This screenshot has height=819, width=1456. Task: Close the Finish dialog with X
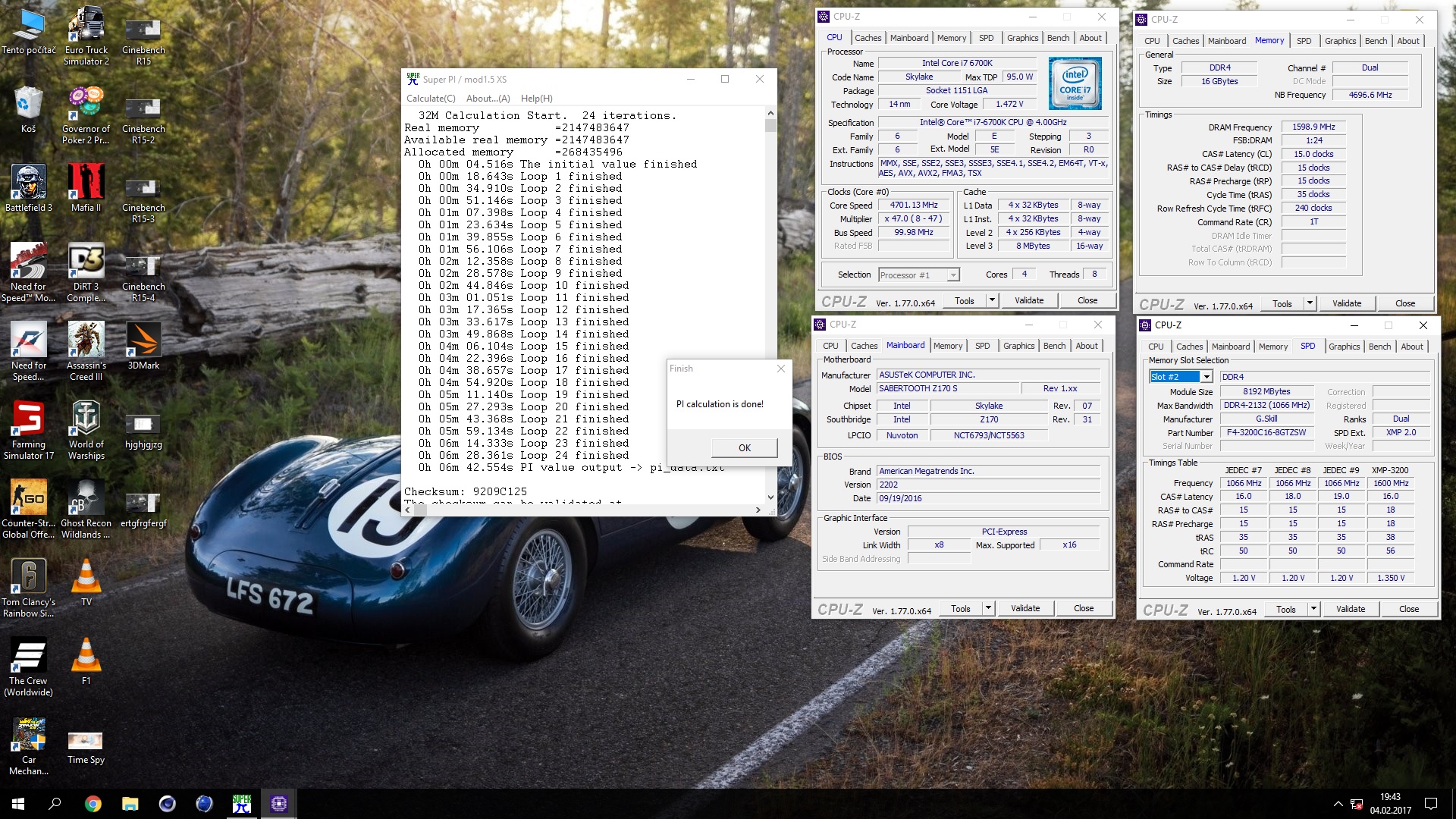tap(781, 369)
